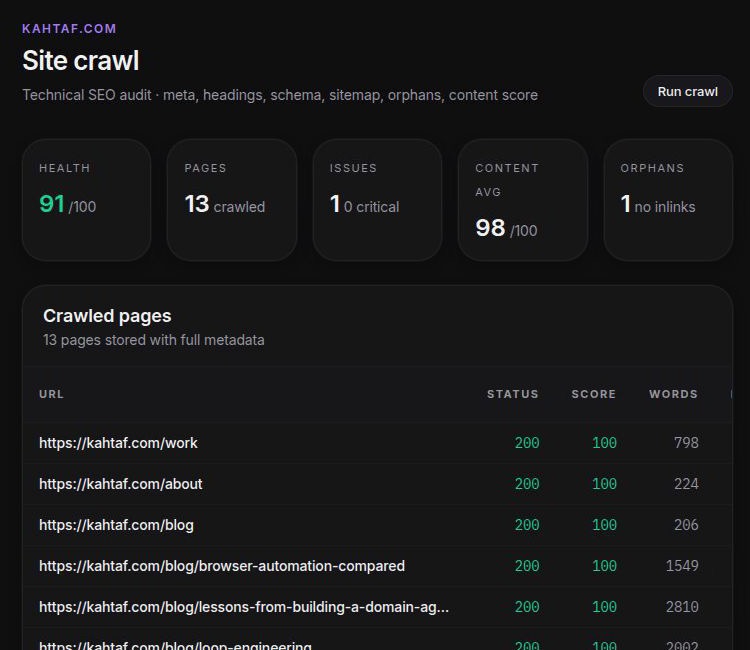
Task: Select the Issues 0 critical card
Action: (377, 200)
